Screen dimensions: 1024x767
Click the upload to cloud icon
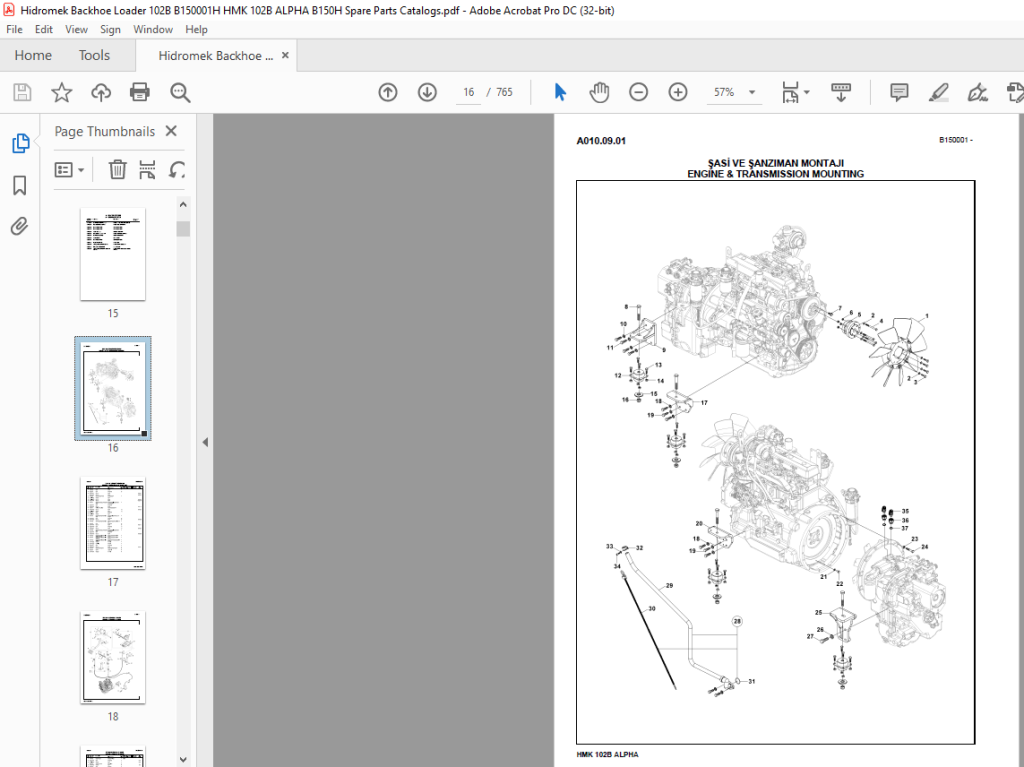pyautogui.click(x=101, y=92)
